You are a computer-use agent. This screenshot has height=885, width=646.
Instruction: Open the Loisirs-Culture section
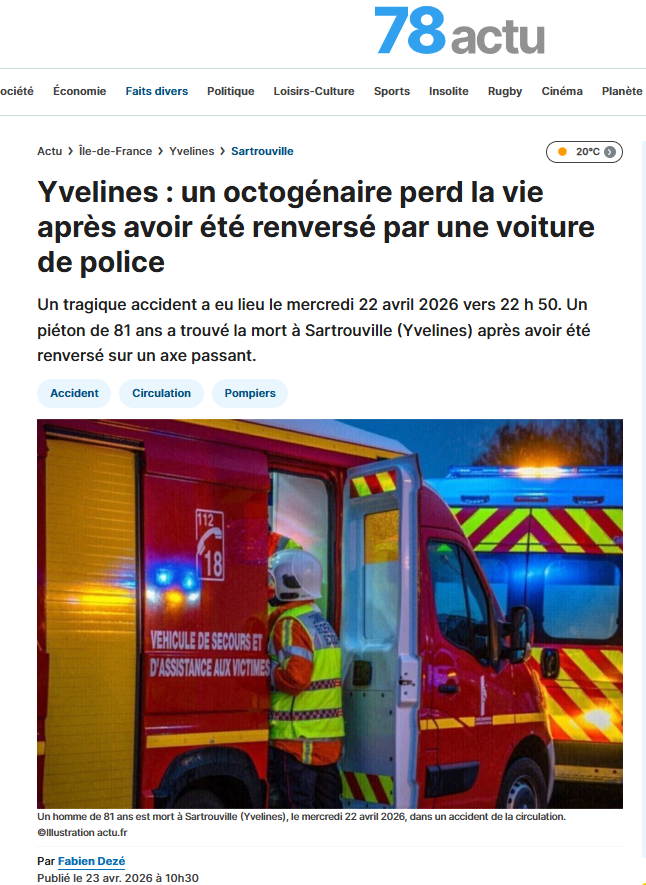pos(314,91)
